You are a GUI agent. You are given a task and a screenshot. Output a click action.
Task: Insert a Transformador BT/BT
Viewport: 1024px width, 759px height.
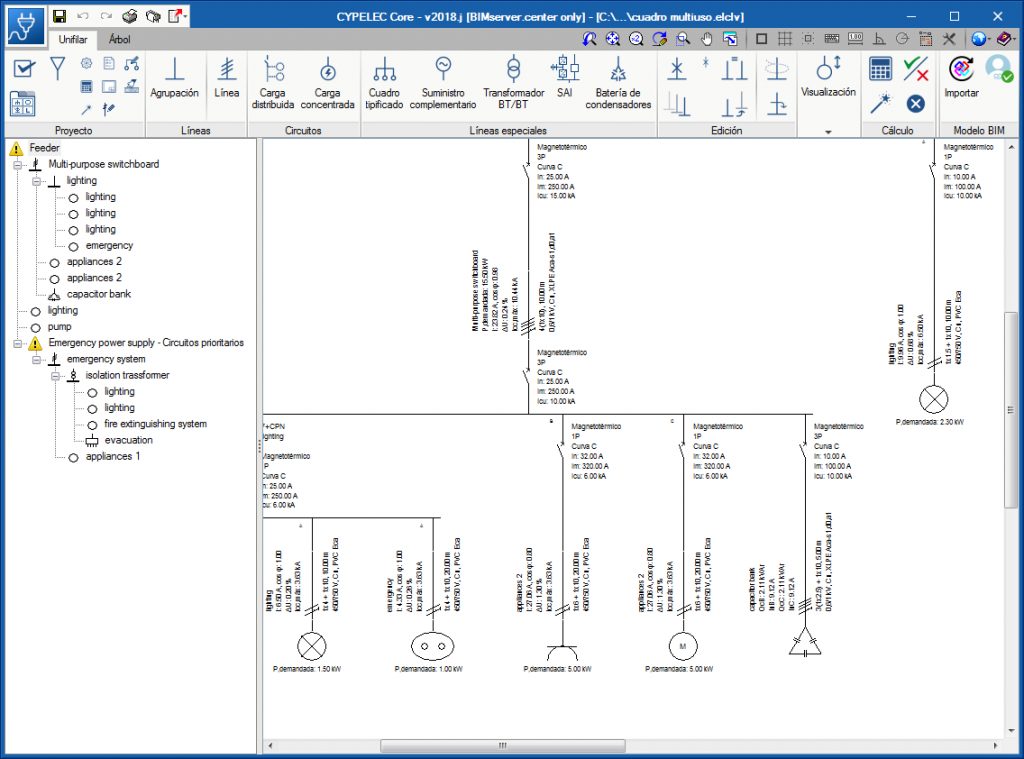(x=512, y=83)
